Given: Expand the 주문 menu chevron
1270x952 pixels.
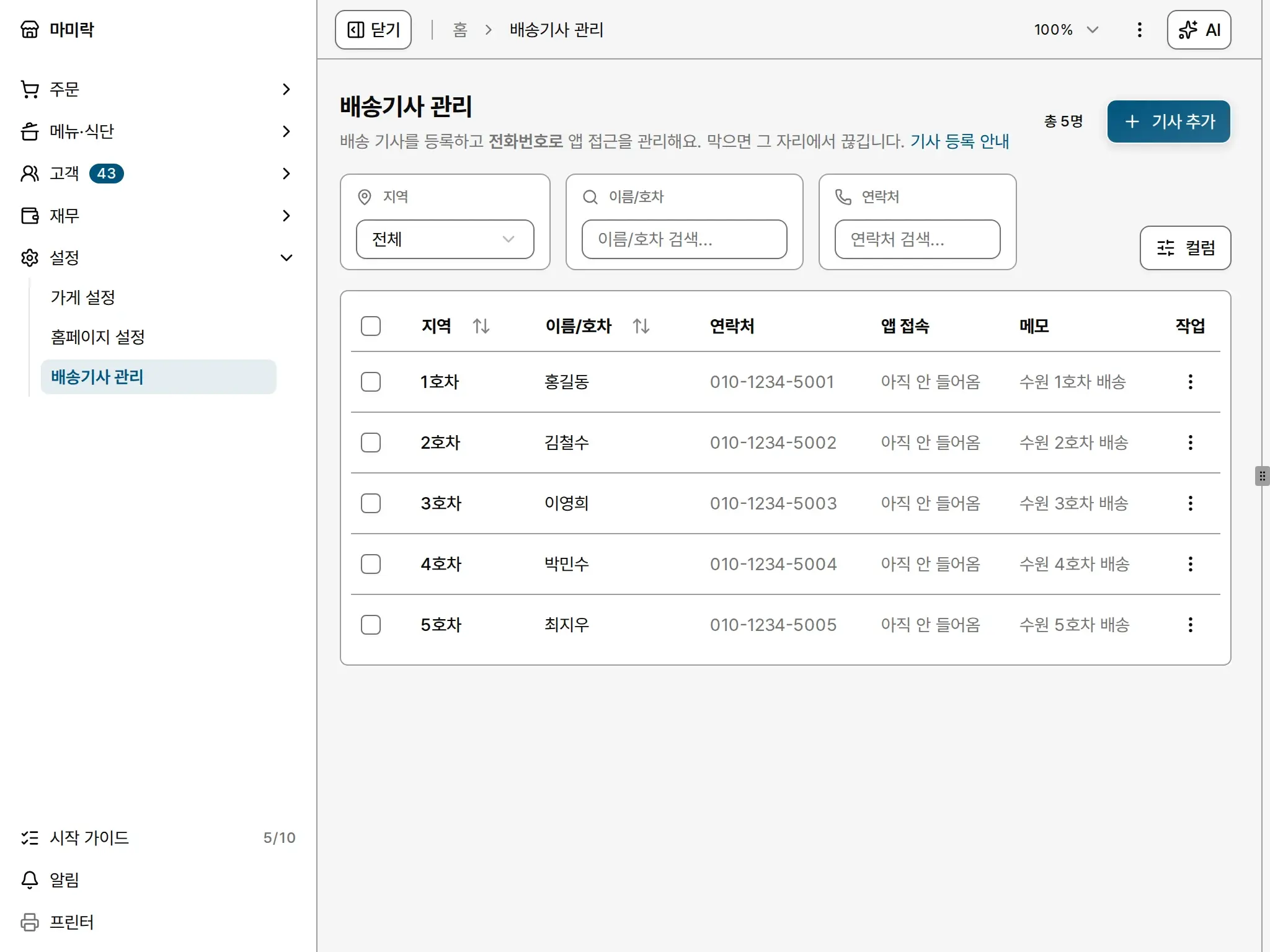Looking at the screenshot, I should (286, 89).
